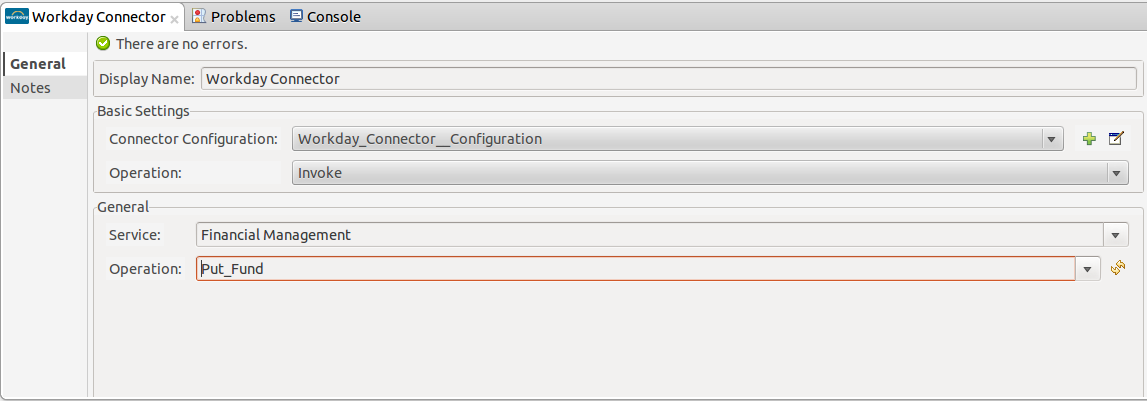Click the Workday logo on the editor tab
Viewport: 1147px width, 401px height.
point(17,17)
